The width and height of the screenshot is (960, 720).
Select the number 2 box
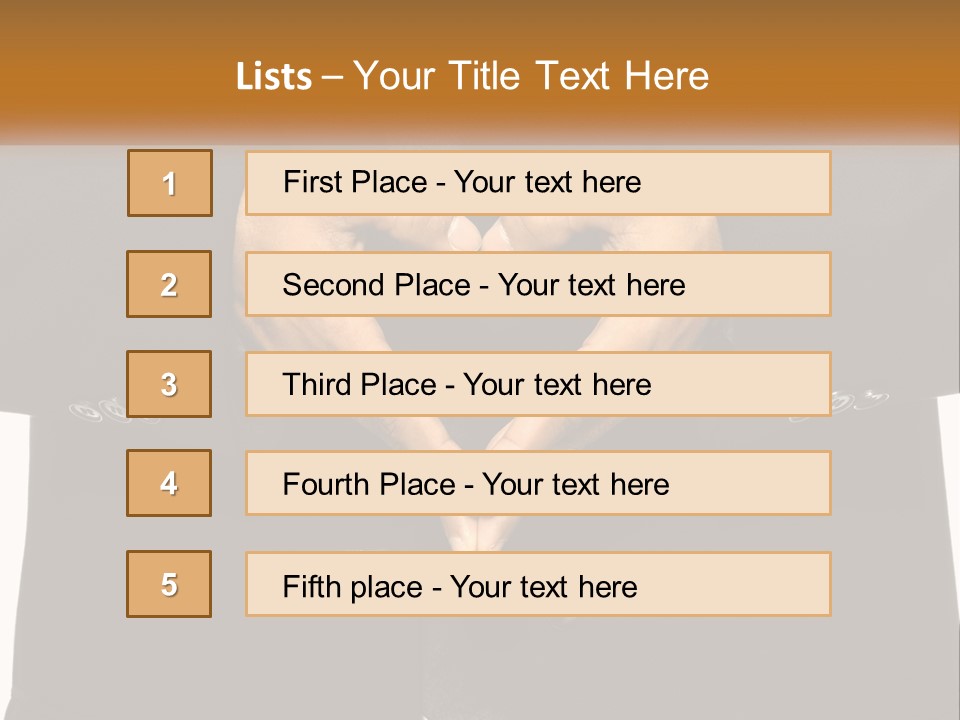(169, 284)
